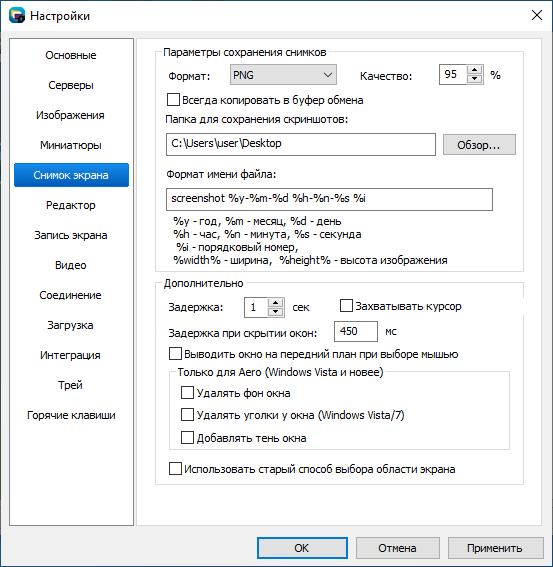Click the 450 ms delay field

[356, 331]
